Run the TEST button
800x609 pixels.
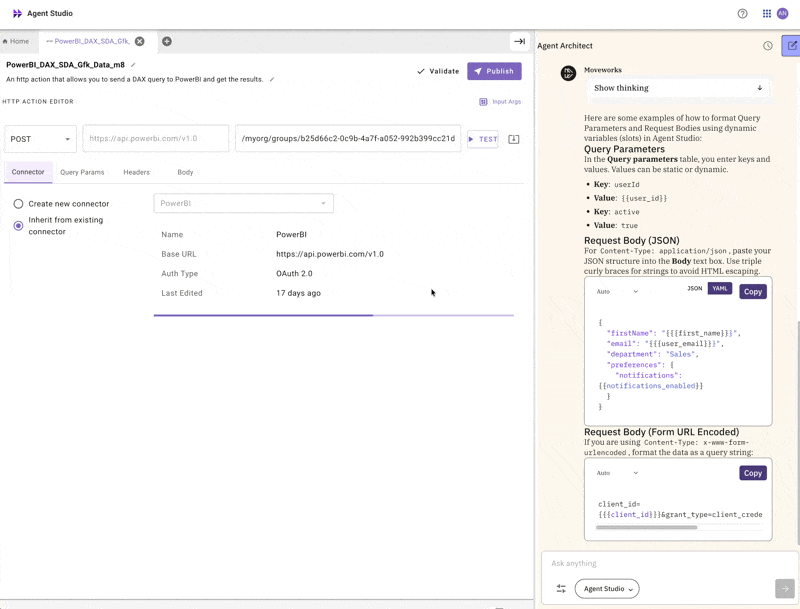click(x=483, y=139)
